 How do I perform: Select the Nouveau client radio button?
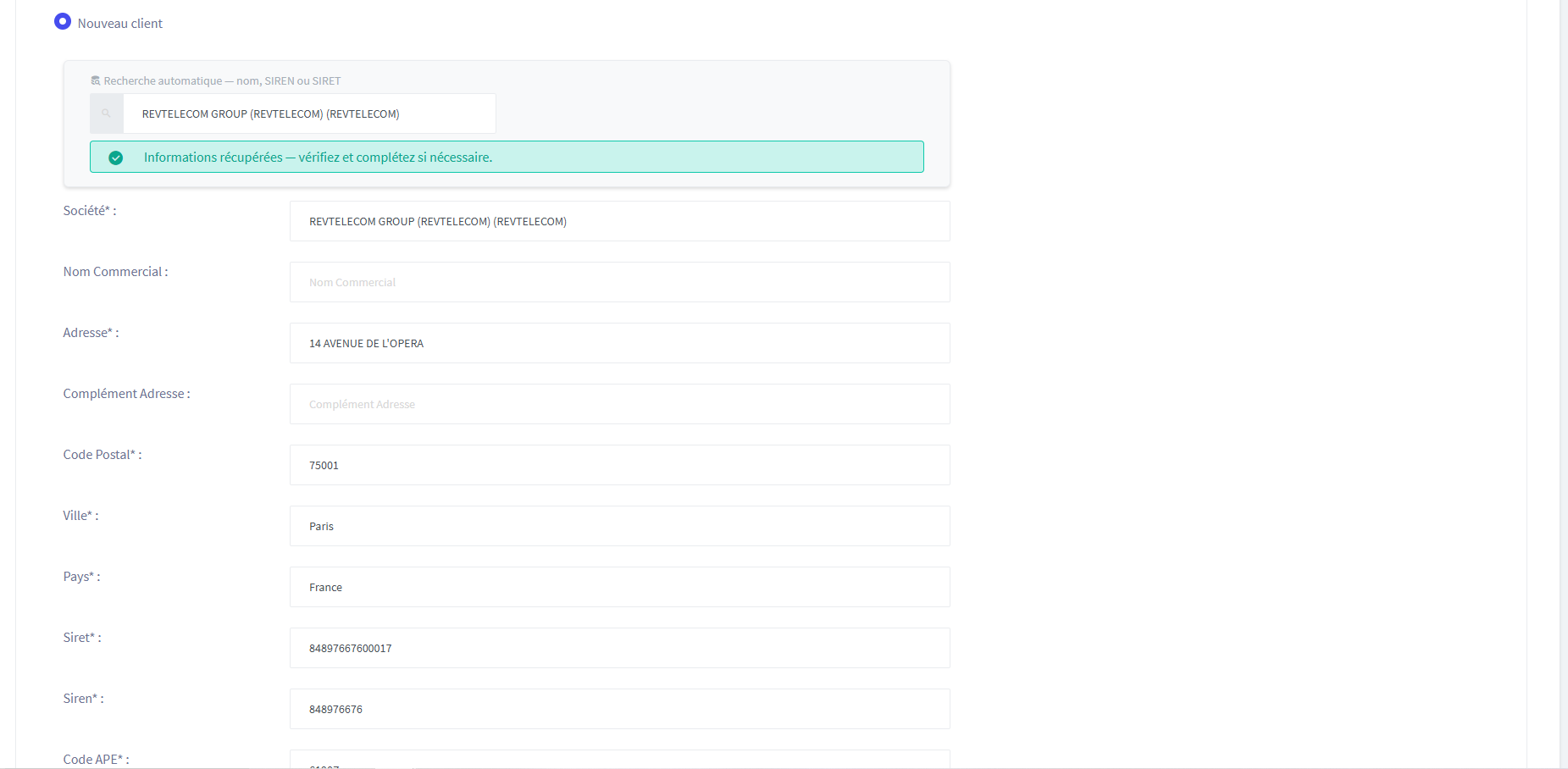click(63, 21)
